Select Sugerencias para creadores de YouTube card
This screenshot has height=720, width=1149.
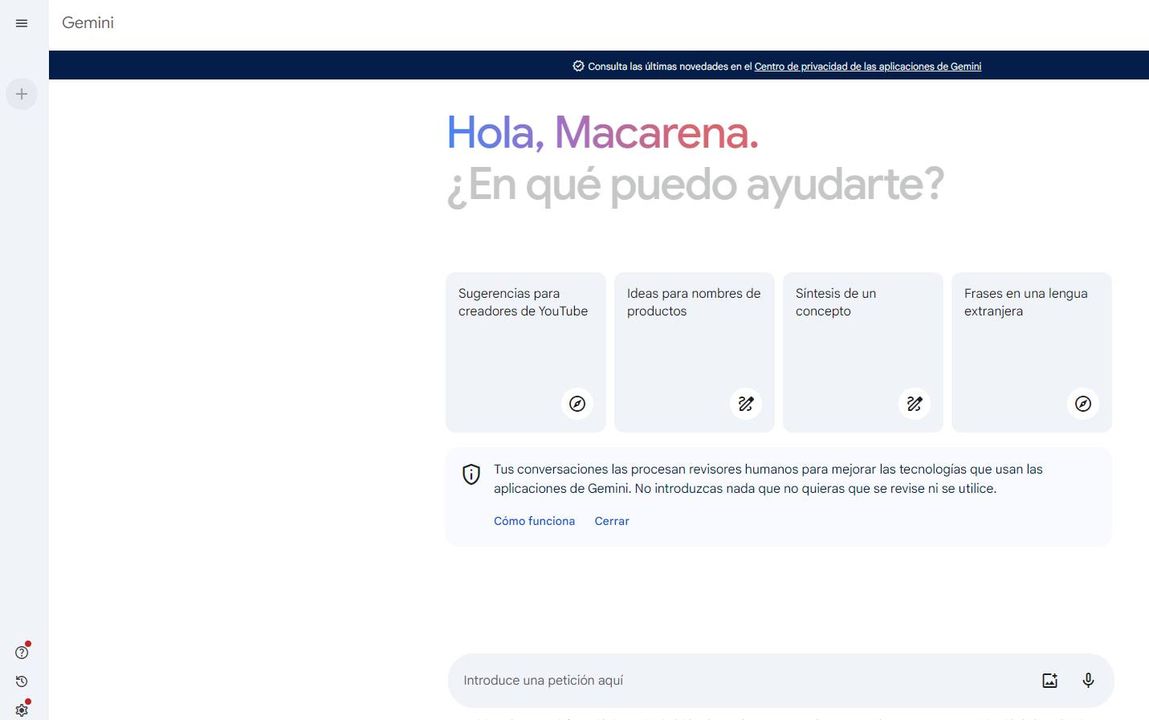[526, 352]
